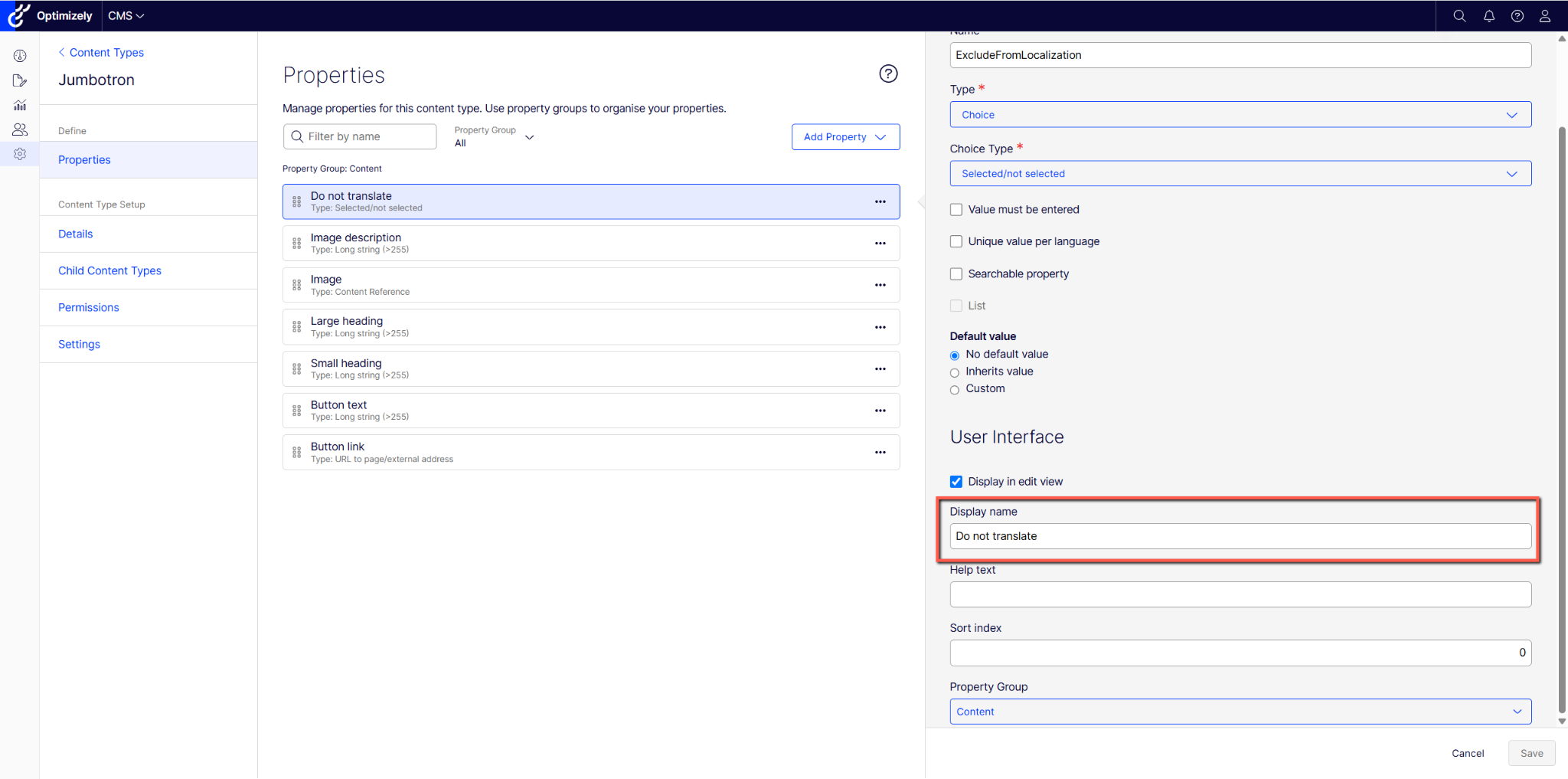The width and height of the screenshot is (1568, 779).
Task: Go to Permissions in the side menu
Action: (x=149, y=307)
